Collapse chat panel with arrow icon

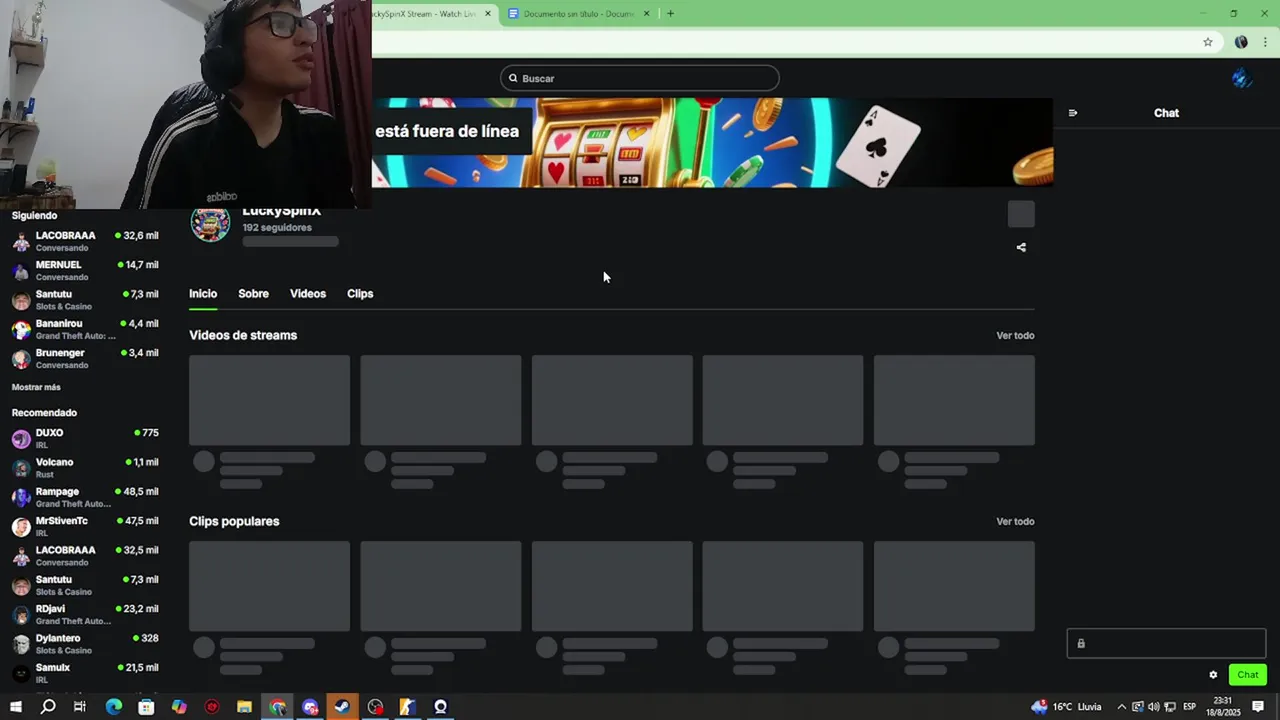1073,113
